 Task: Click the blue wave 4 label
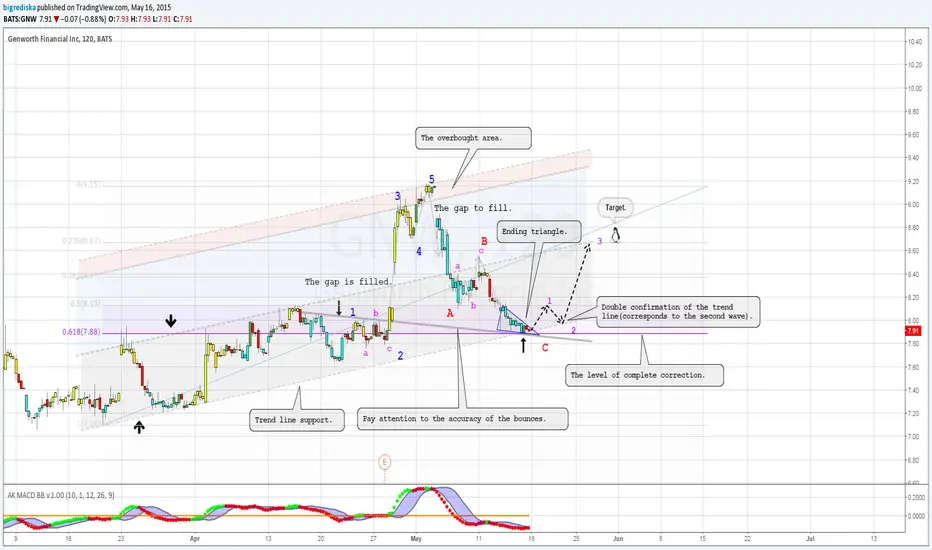[x=419, y=252]
